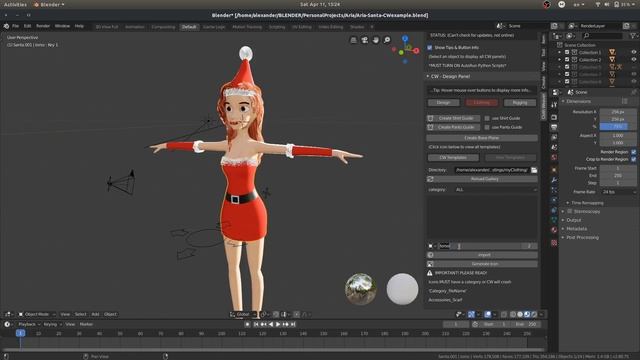Image resolution: width=640 pixels, height=360 pixels.
Task: Click the icon beside Generate Icon button
Action: [431, 264]
